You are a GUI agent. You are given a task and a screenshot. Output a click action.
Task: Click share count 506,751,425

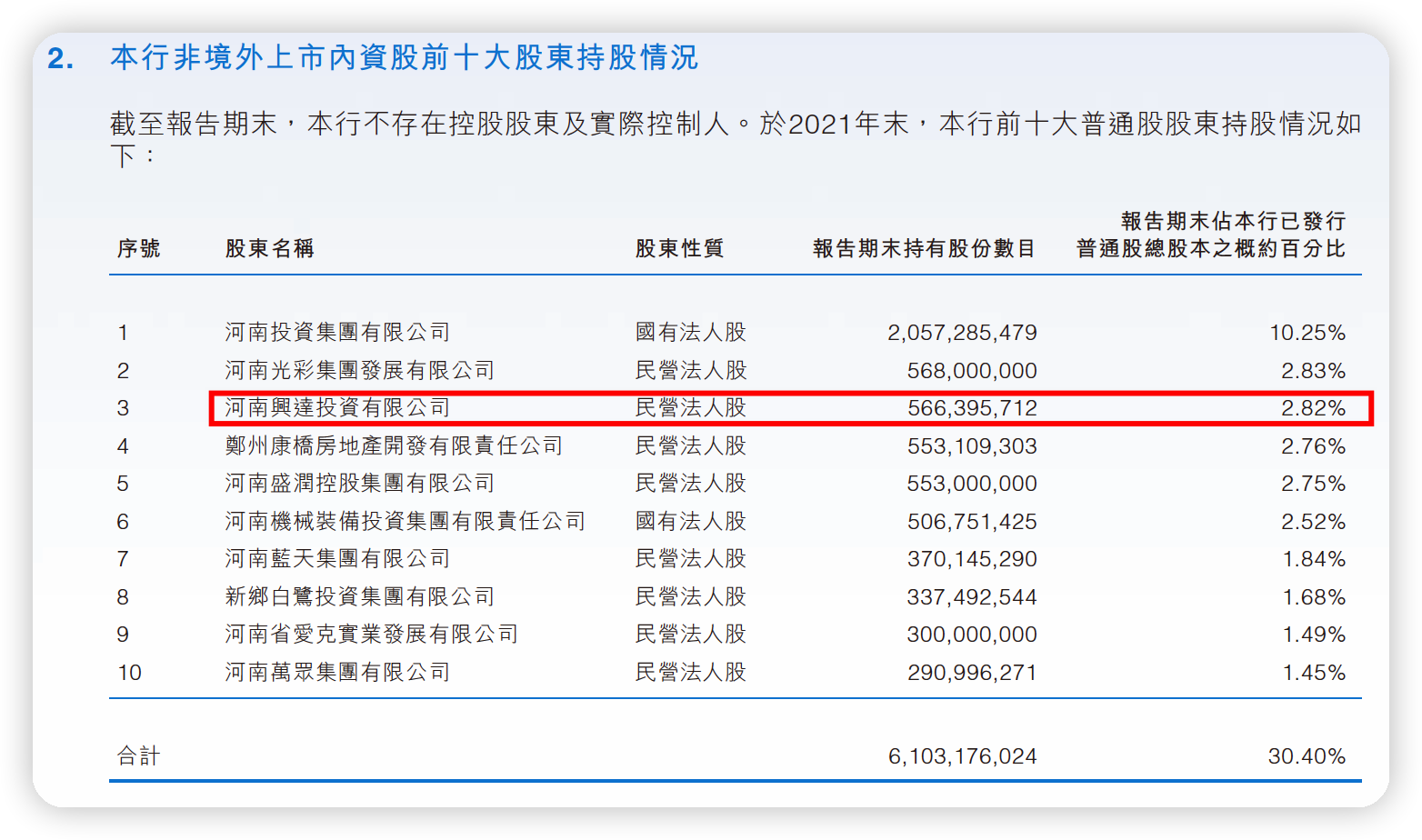point(972,522)
